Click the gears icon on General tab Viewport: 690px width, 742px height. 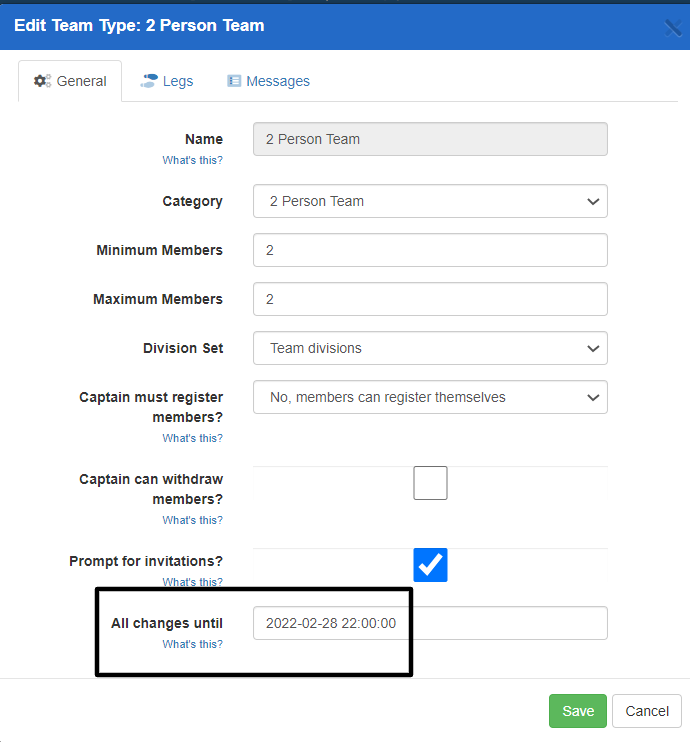click(42, 81)
